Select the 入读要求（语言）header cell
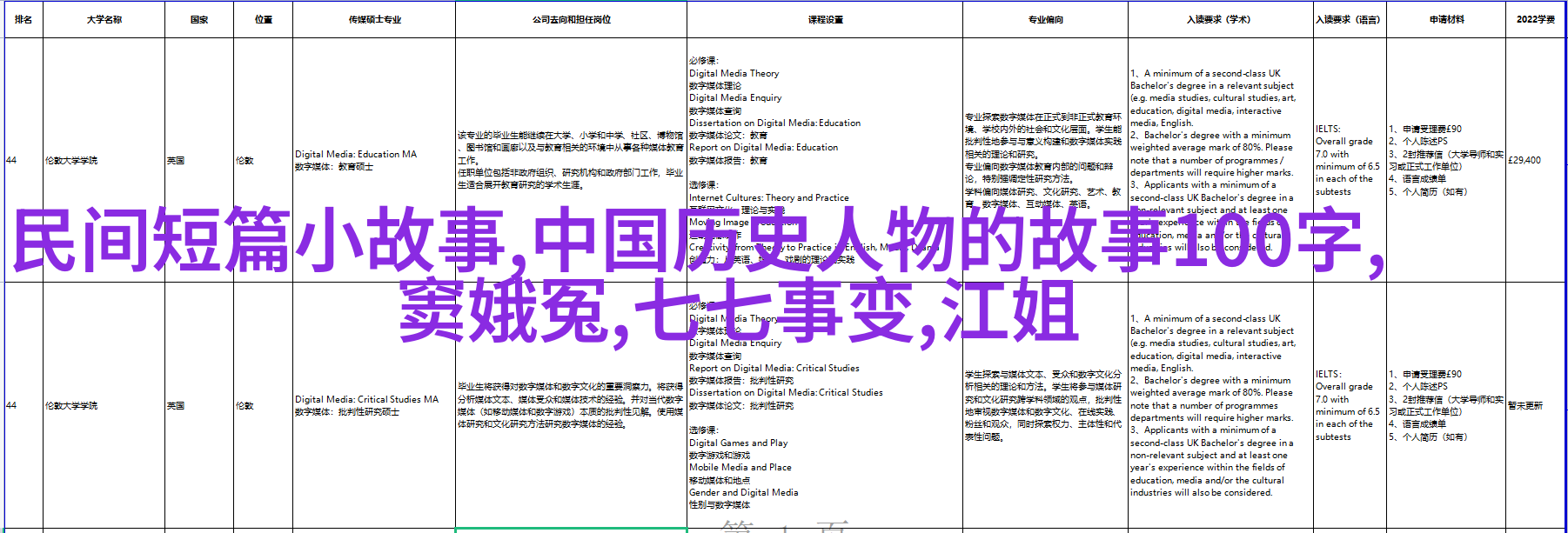The width and height of the screenshot is (1568, 533). point(1349,19)
